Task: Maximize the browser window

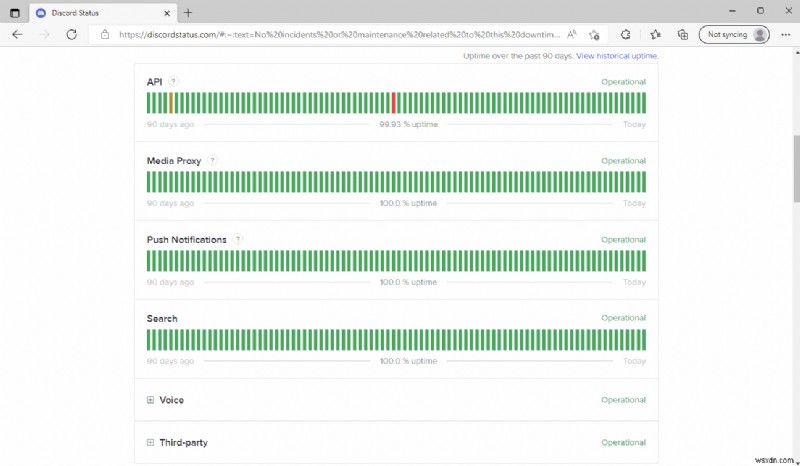Action: (x=760, y=11)
